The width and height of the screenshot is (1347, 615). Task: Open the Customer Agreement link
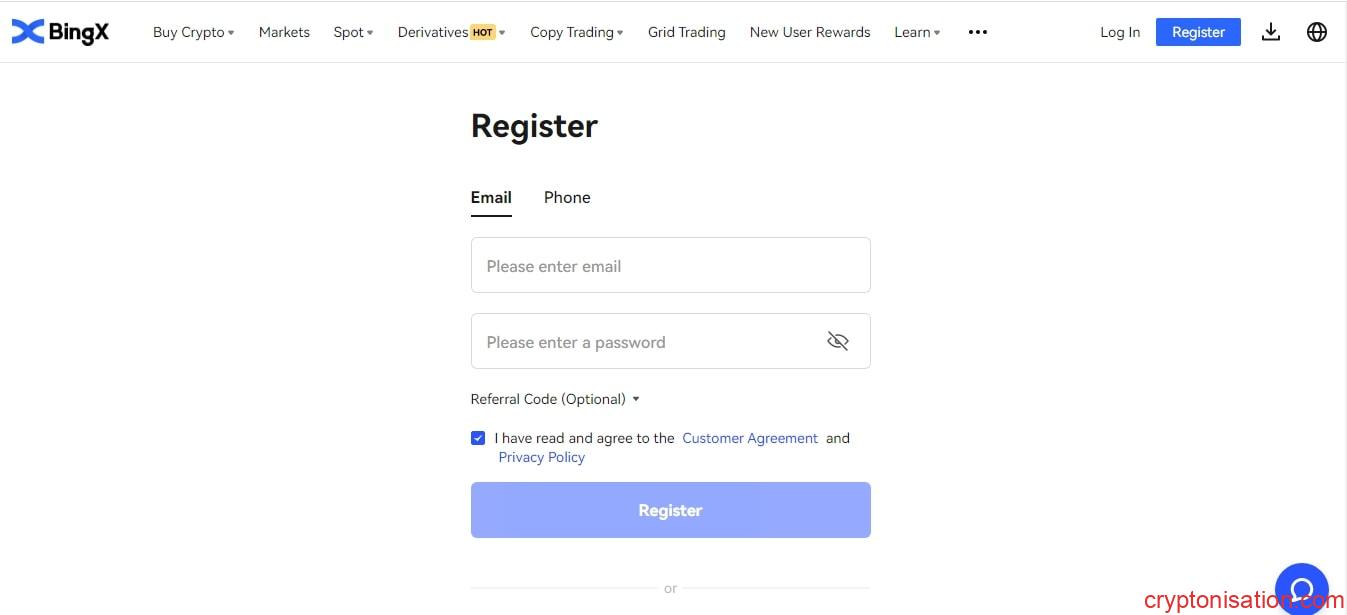[750, 438]
